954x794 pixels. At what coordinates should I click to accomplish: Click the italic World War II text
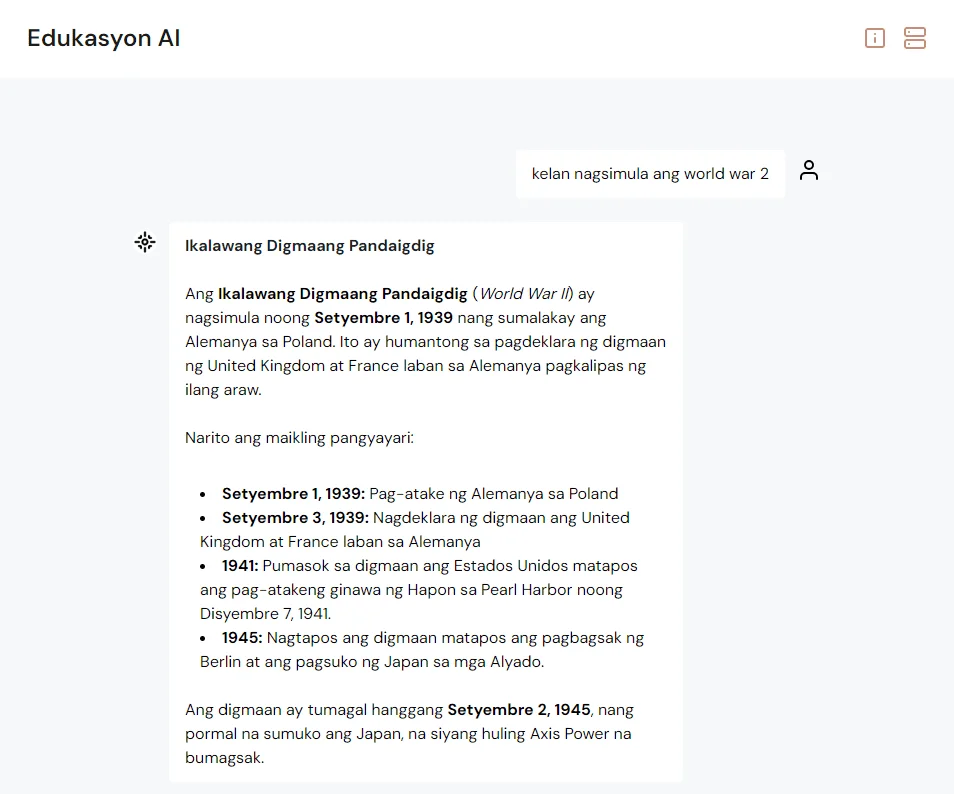coord(525,294)
